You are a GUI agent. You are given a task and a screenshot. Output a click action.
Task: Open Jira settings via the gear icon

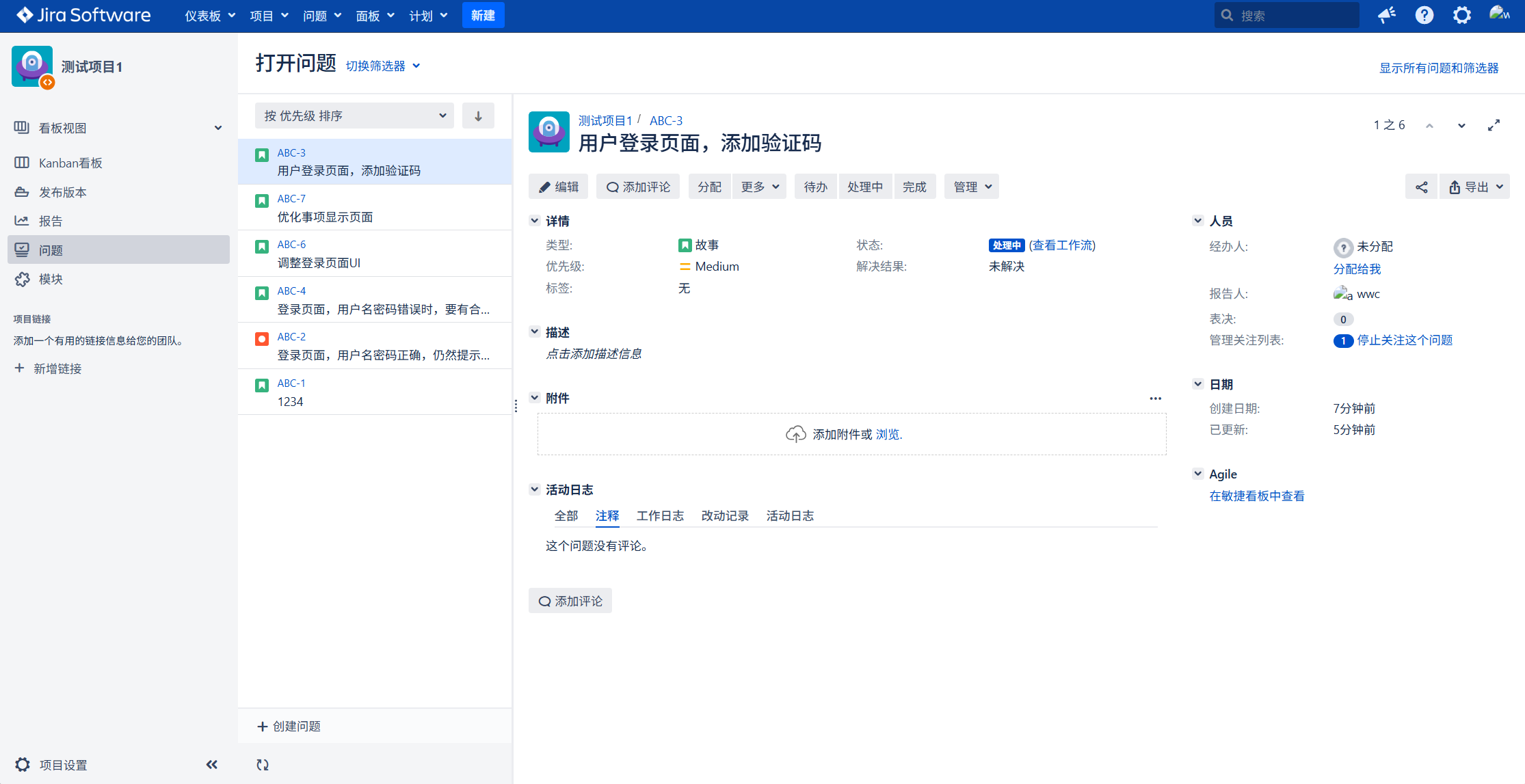coord(1461,14)
